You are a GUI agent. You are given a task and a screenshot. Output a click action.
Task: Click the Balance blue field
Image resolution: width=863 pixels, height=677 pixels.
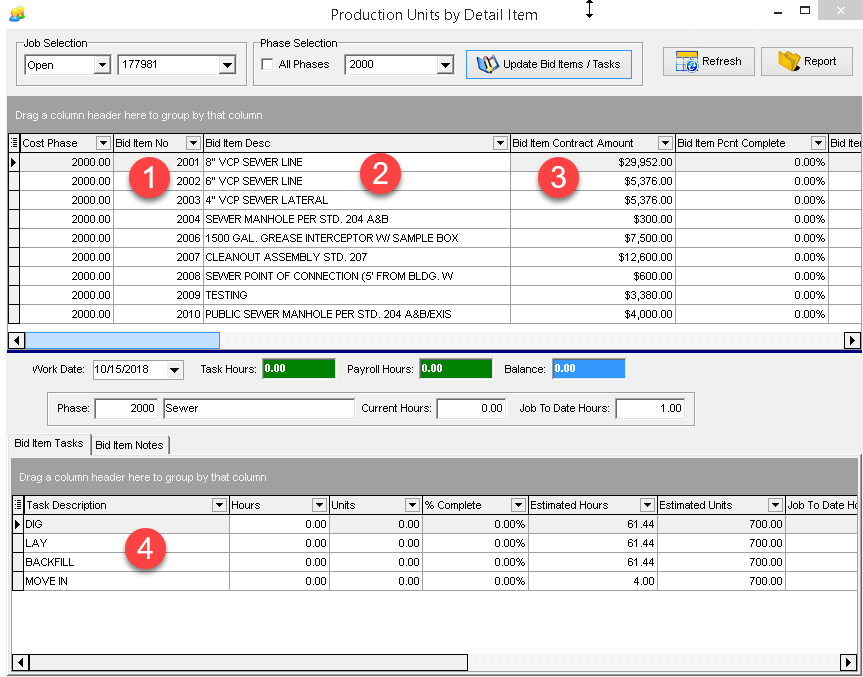(589, 369)
